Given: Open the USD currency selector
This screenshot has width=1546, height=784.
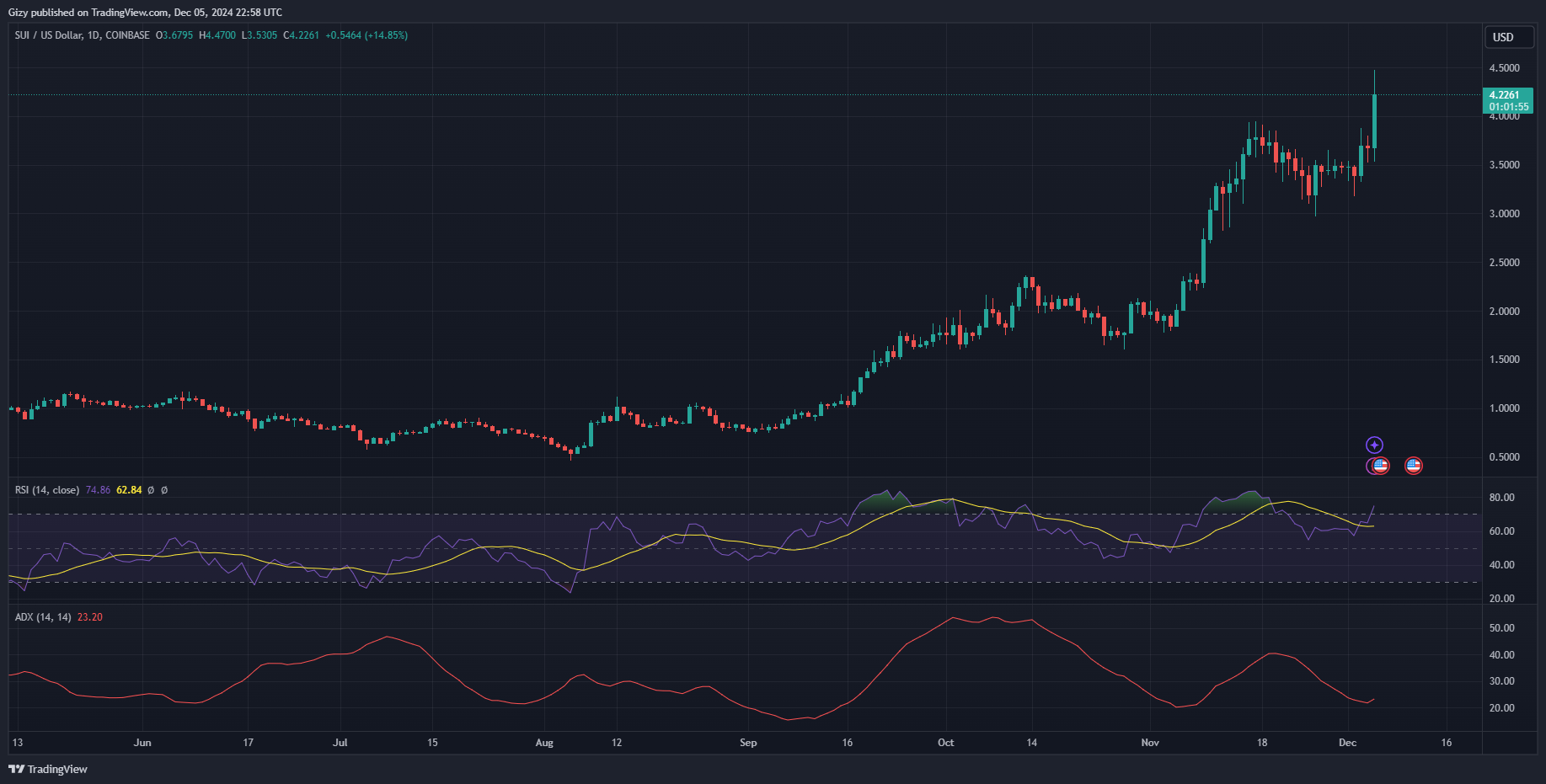Looking at the screenshot, I should point(1509,37).
